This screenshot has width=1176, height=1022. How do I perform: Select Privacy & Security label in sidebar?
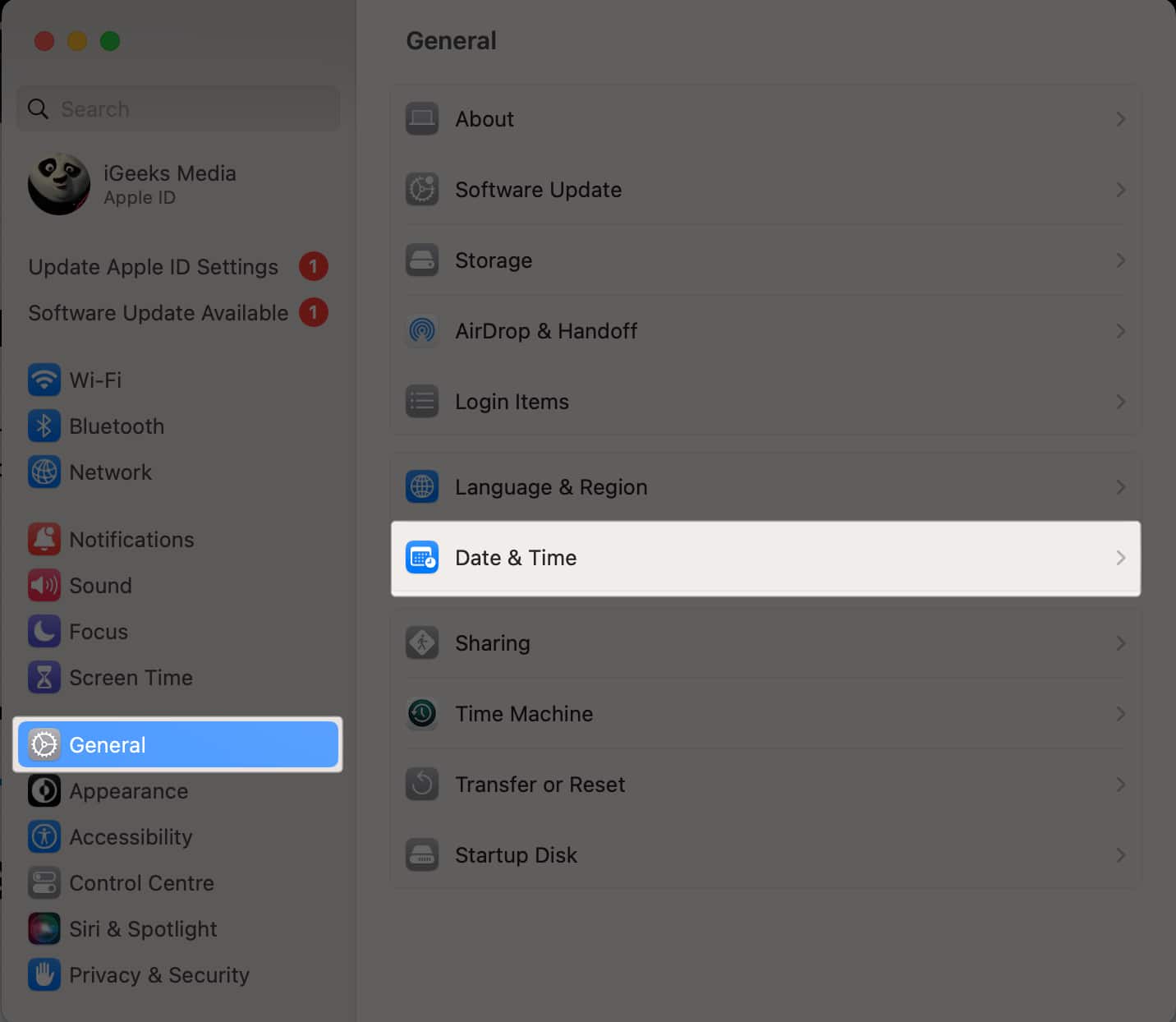(159, 974)
